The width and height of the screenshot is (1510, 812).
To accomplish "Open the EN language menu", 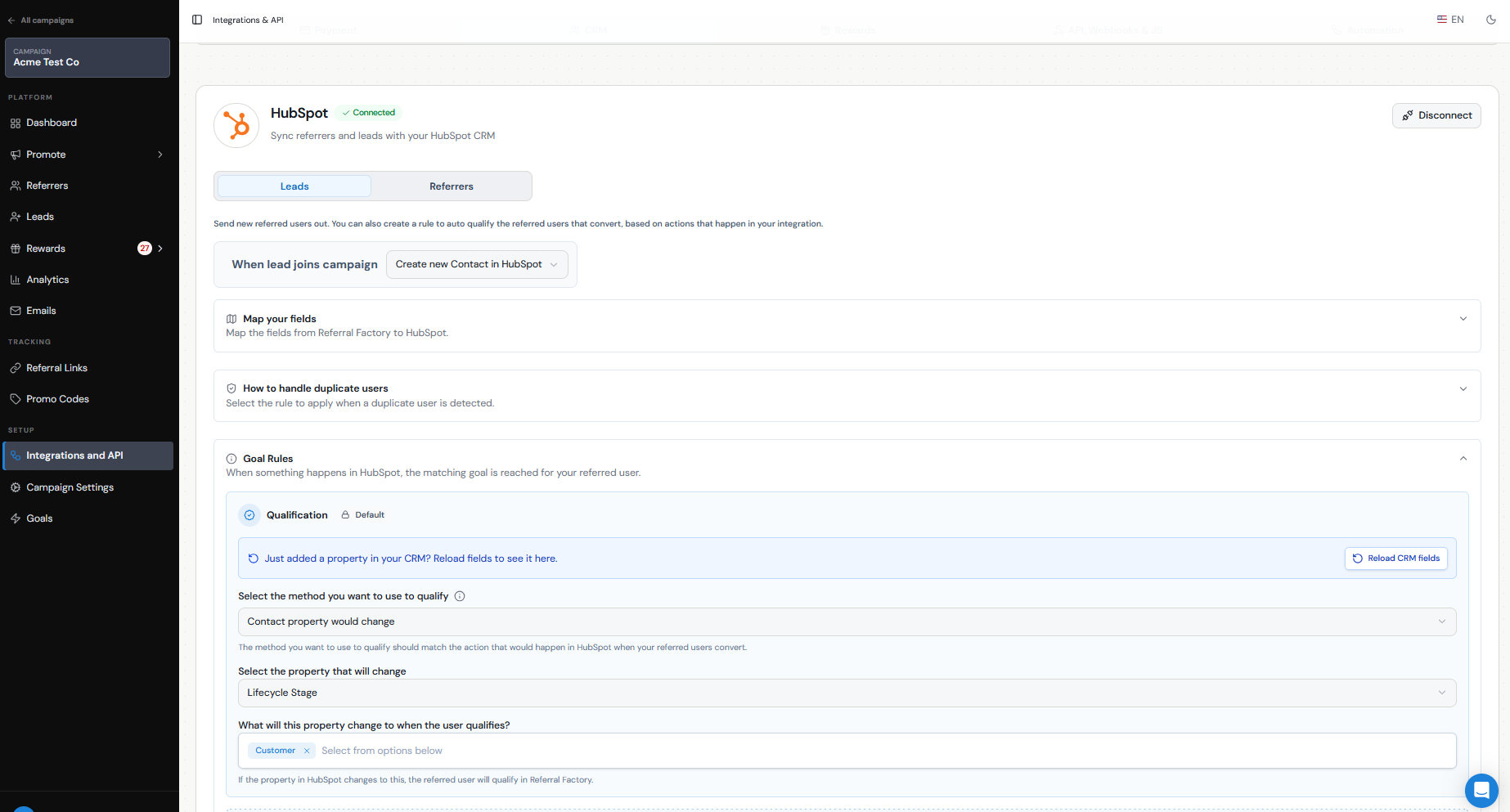I will click(x=1450, y=20).
